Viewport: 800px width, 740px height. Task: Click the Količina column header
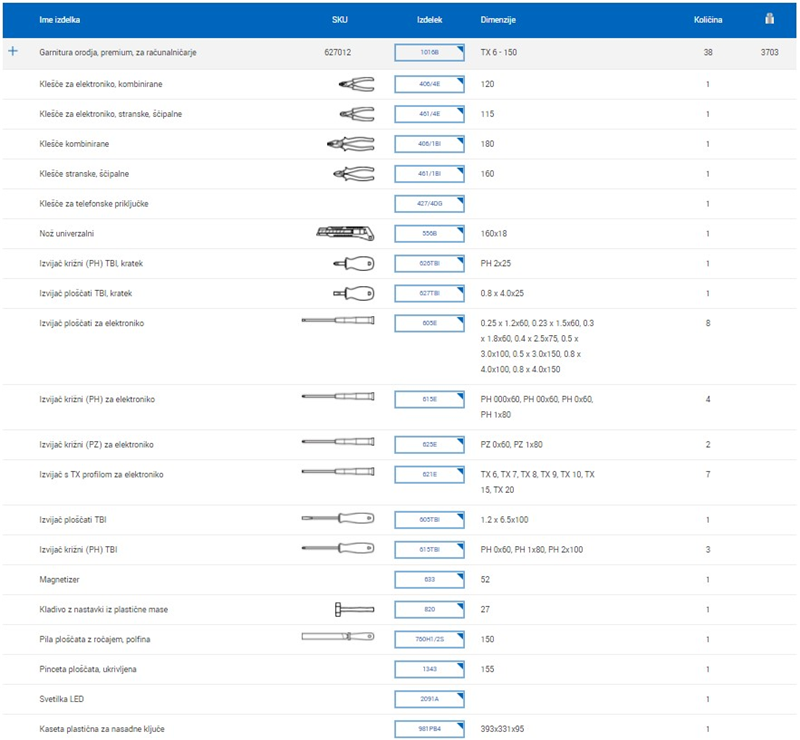click(x=708, y=20)
